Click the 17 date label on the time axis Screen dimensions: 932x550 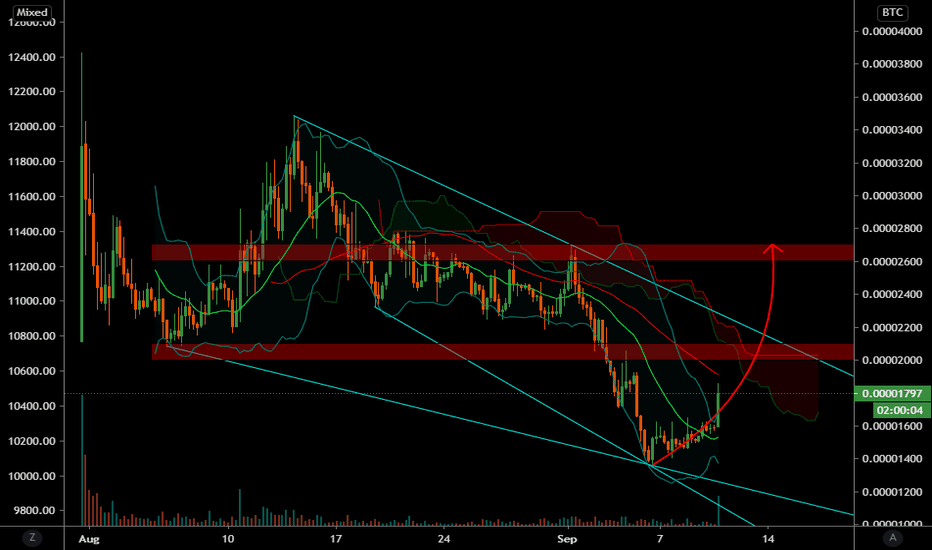click(336, 539)
